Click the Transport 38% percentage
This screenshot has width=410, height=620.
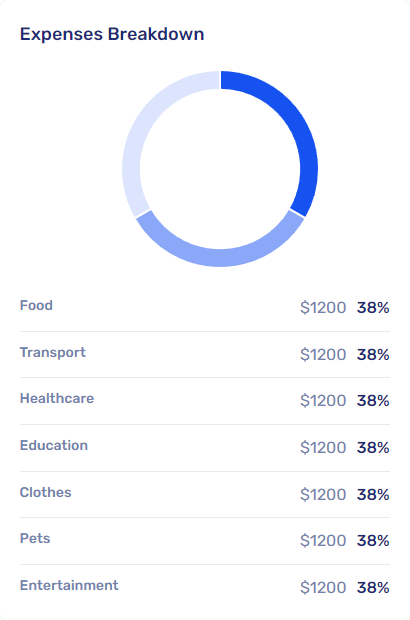pyautogui.click(x=373, y=355)
